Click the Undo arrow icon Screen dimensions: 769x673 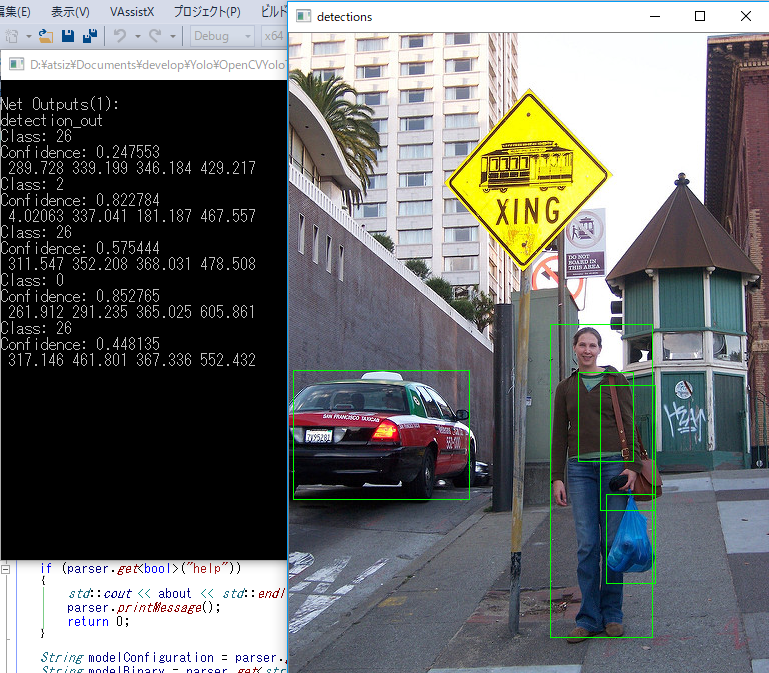(120, 36)
